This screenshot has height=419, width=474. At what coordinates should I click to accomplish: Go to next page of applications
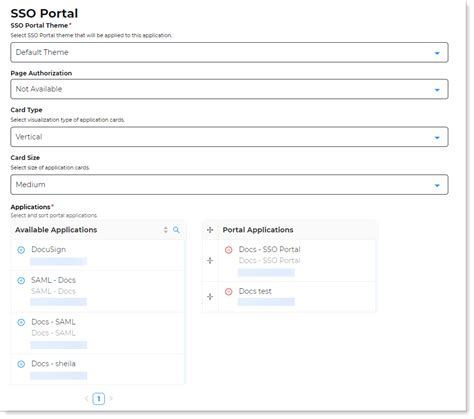(111, 398)
